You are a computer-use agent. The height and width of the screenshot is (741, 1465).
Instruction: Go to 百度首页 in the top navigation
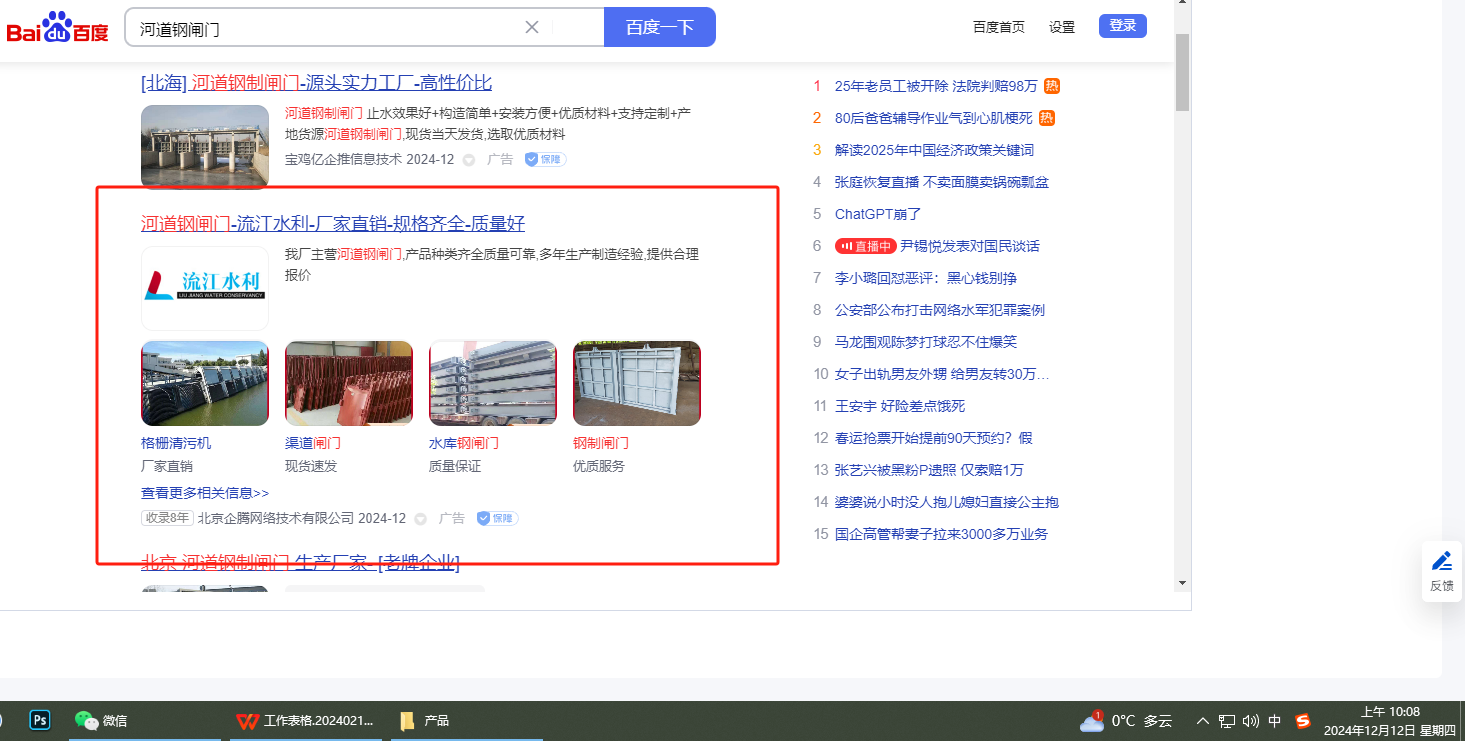[x=998, y=27]
